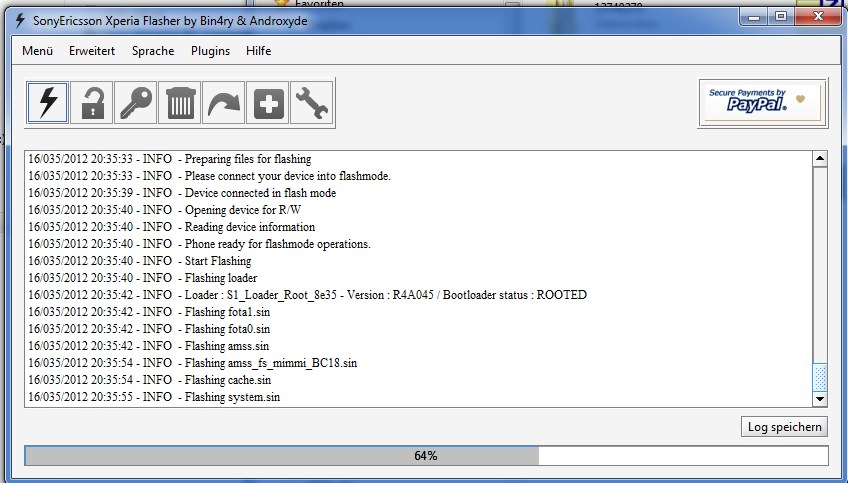Open the Sprache menu
The width and height of the screenshot is (848, 483).
click(153, 51)
